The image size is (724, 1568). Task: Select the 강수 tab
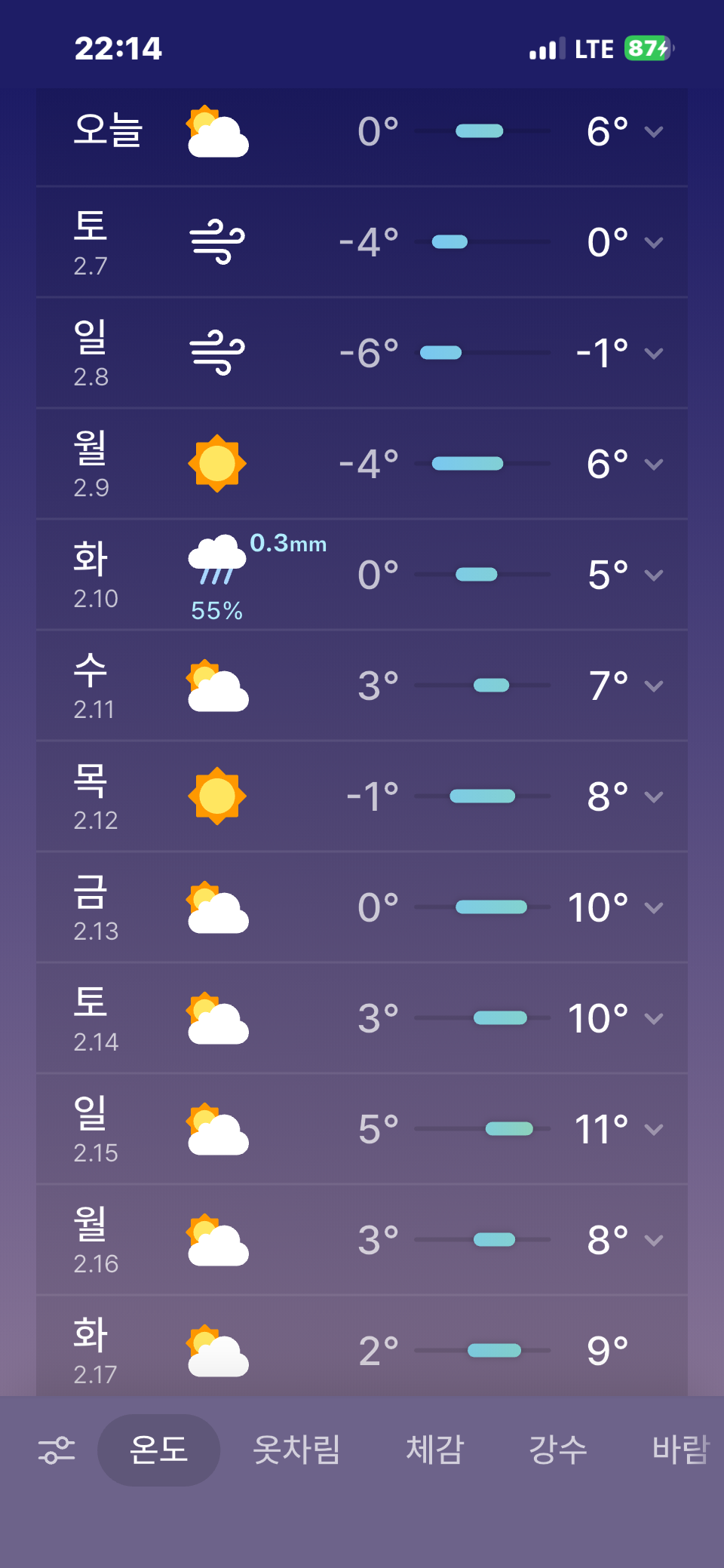(x=558, y=1450)
